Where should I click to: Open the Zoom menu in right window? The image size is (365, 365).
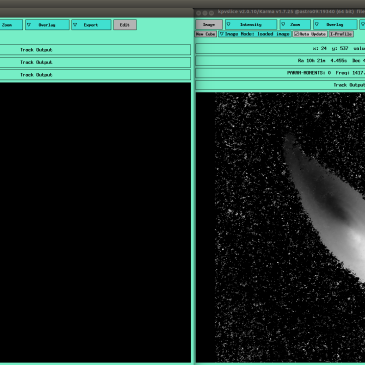295,25
